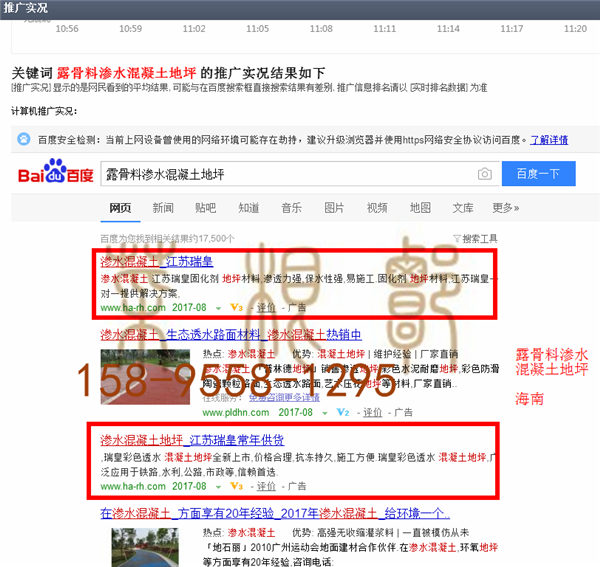Click the red pavement thumbnail image
The height and width of the screenshot is (567, 600).
tap(145, 377)
